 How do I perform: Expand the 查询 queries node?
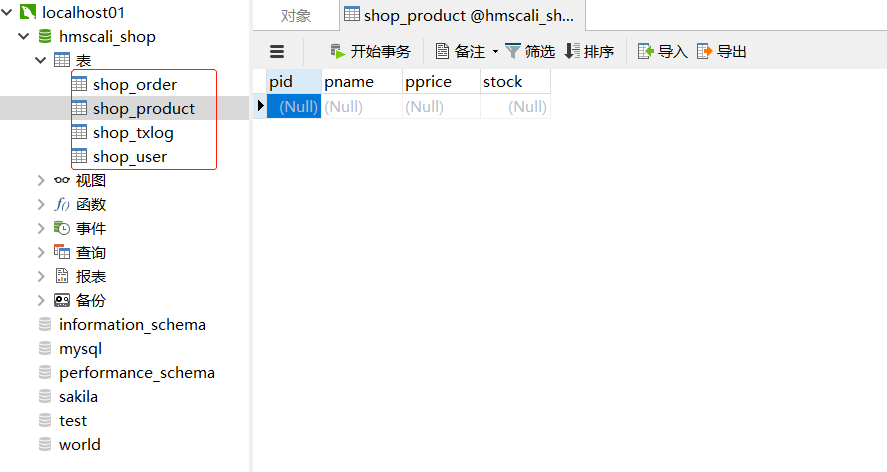(x=41, y=252)
